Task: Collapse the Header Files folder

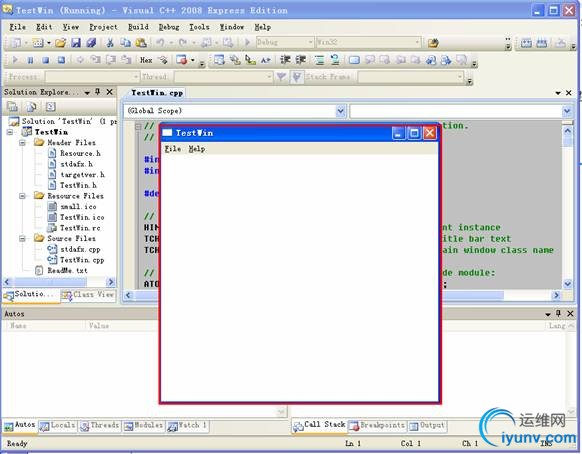Action: 22,143
